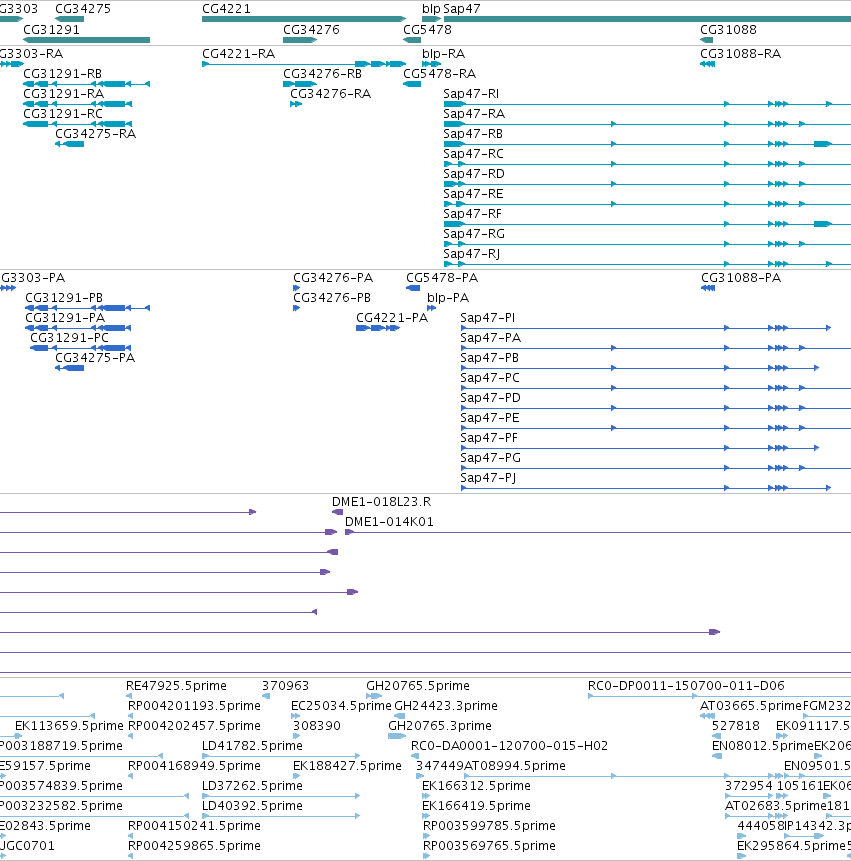Select the DME1-014K01 BAC clone
851x861 pixels.
click(598, 532)
